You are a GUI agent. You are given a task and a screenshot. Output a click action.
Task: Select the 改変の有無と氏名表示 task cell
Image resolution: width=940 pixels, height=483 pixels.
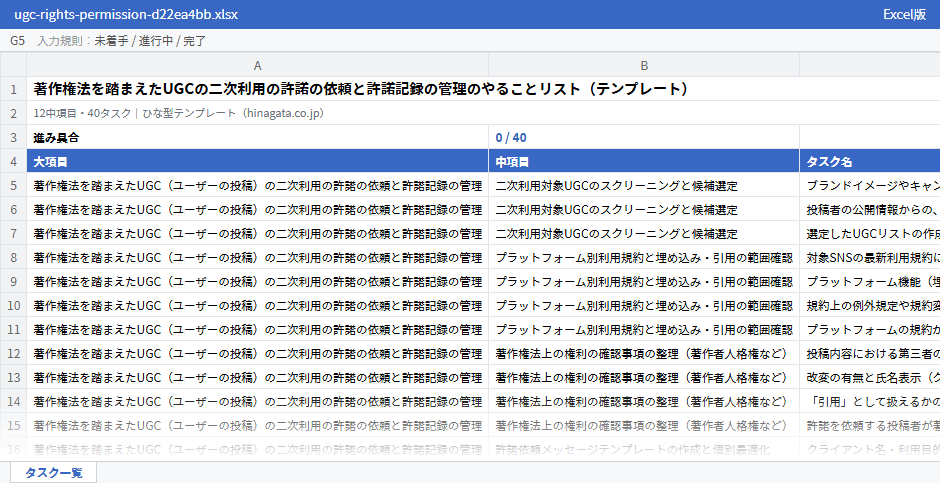[x=870, y=377]
